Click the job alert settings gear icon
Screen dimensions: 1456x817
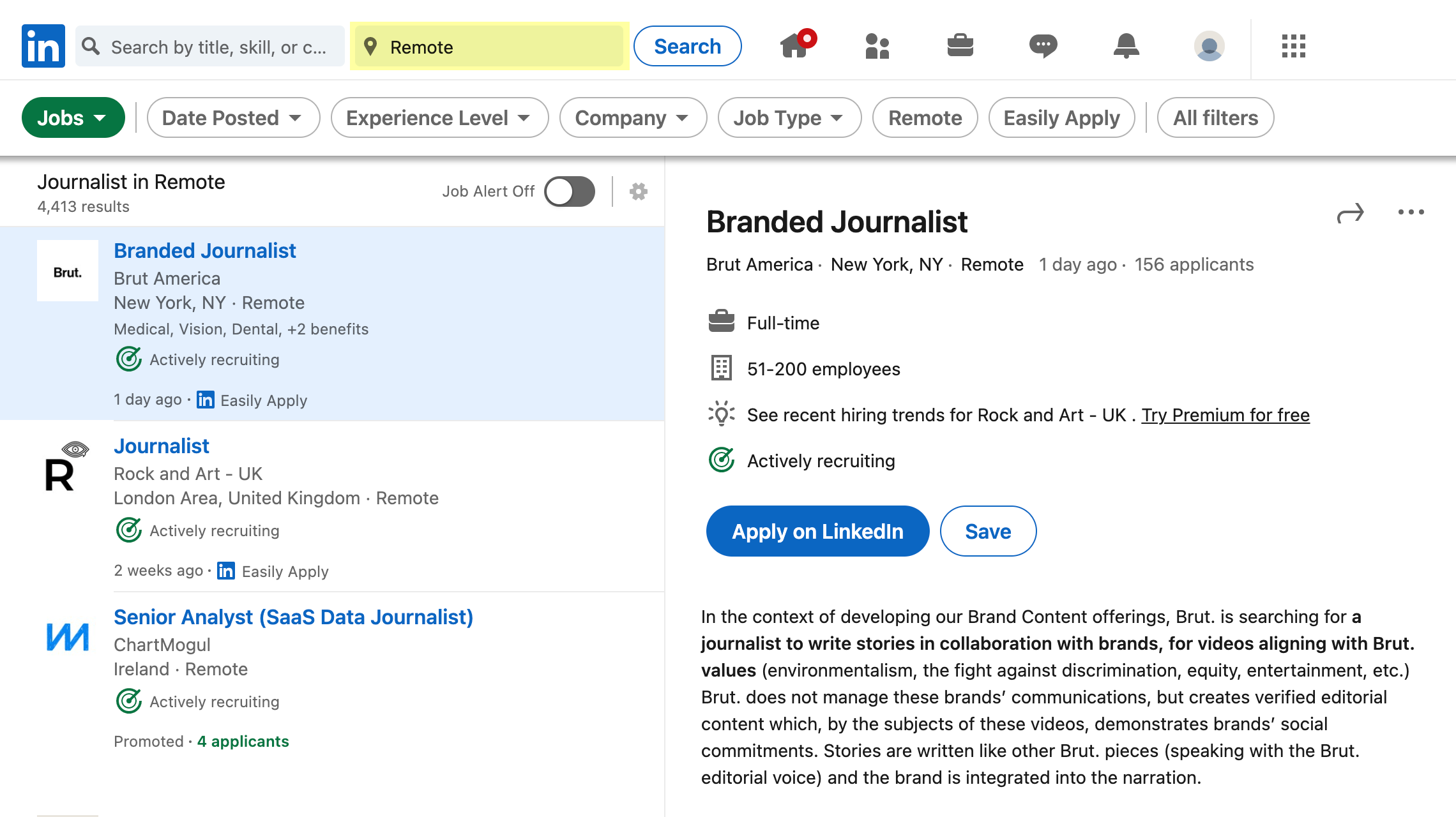[639, 191]
